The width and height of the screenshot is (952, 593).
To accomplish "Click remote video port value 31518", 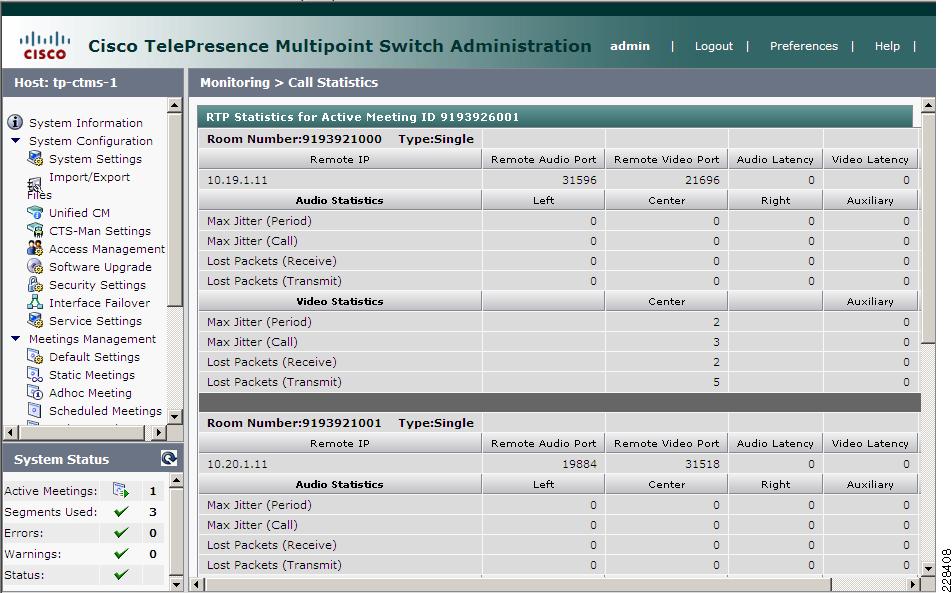I will pos(702,464).
